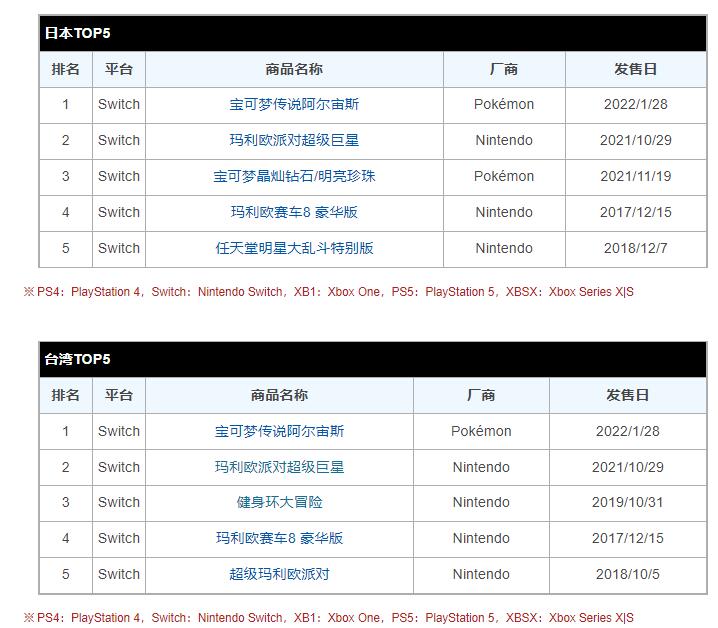Click release date 2017/12/15 in 日本TOP5 table
The image size is (718, 628).
click(636, 212)
